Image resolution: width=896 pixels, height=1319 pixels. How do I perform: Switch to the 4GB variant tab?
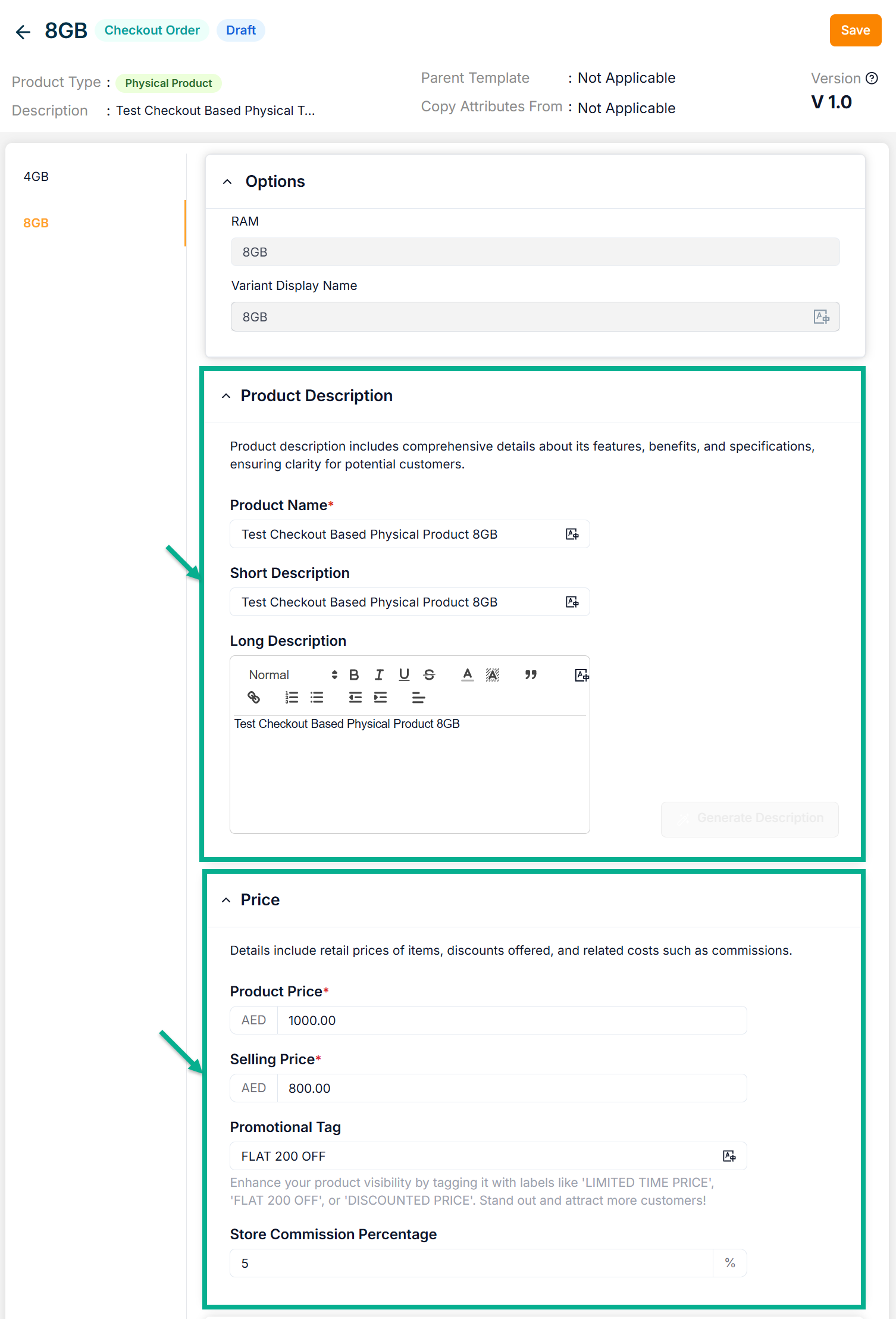click(36, 177)
